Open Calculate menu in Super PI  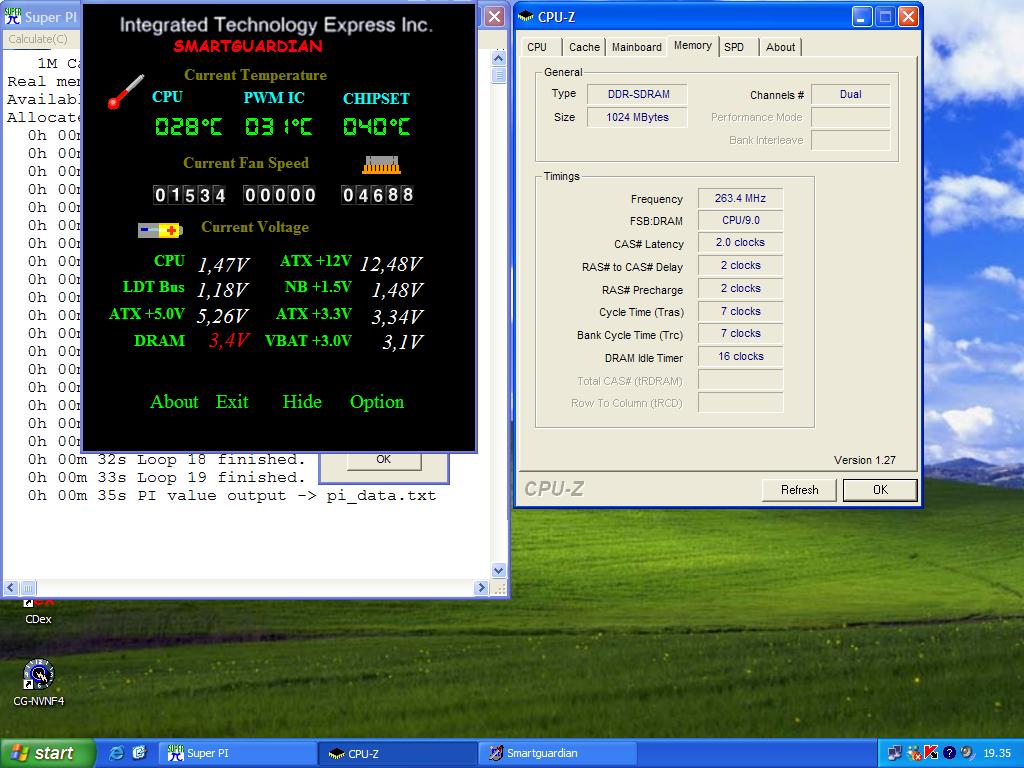[x=38, y=39]
